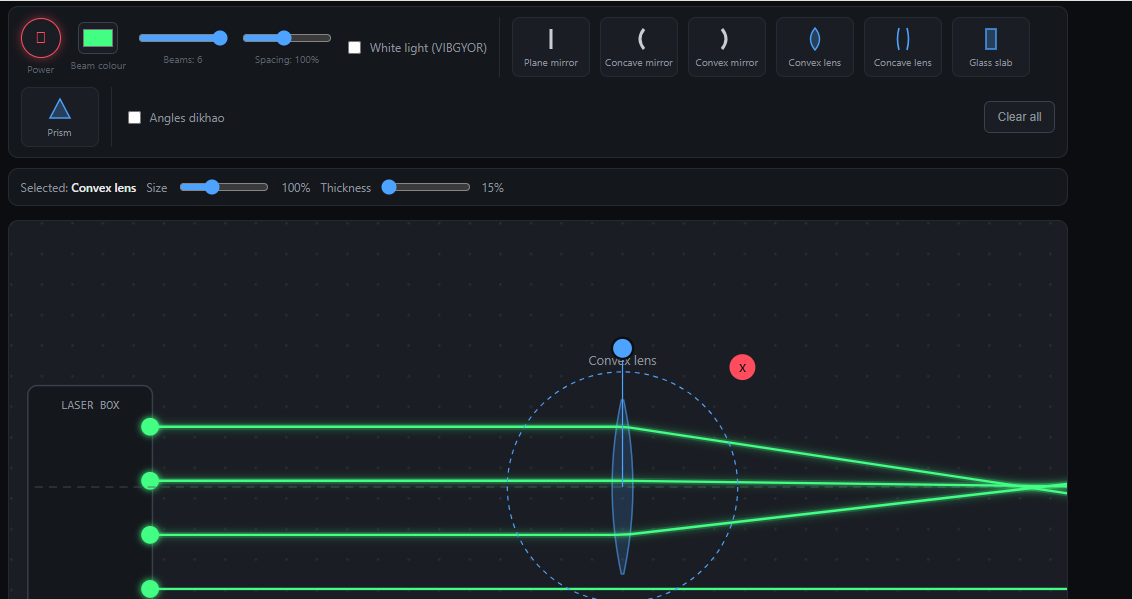Click the LASER BOX label
The height and width of the screenshot is (599, 1132).
(90, 406)
